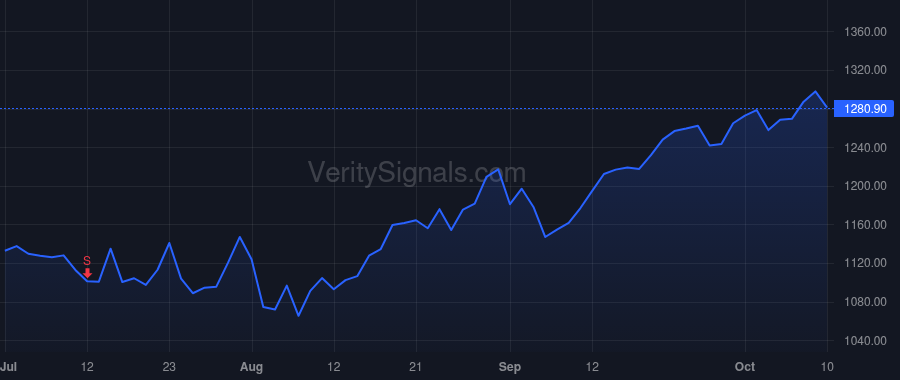Select the 1280.90 current price label
Image resolution: width=900 pixels, height=380 pixels.
click(864, 108)
